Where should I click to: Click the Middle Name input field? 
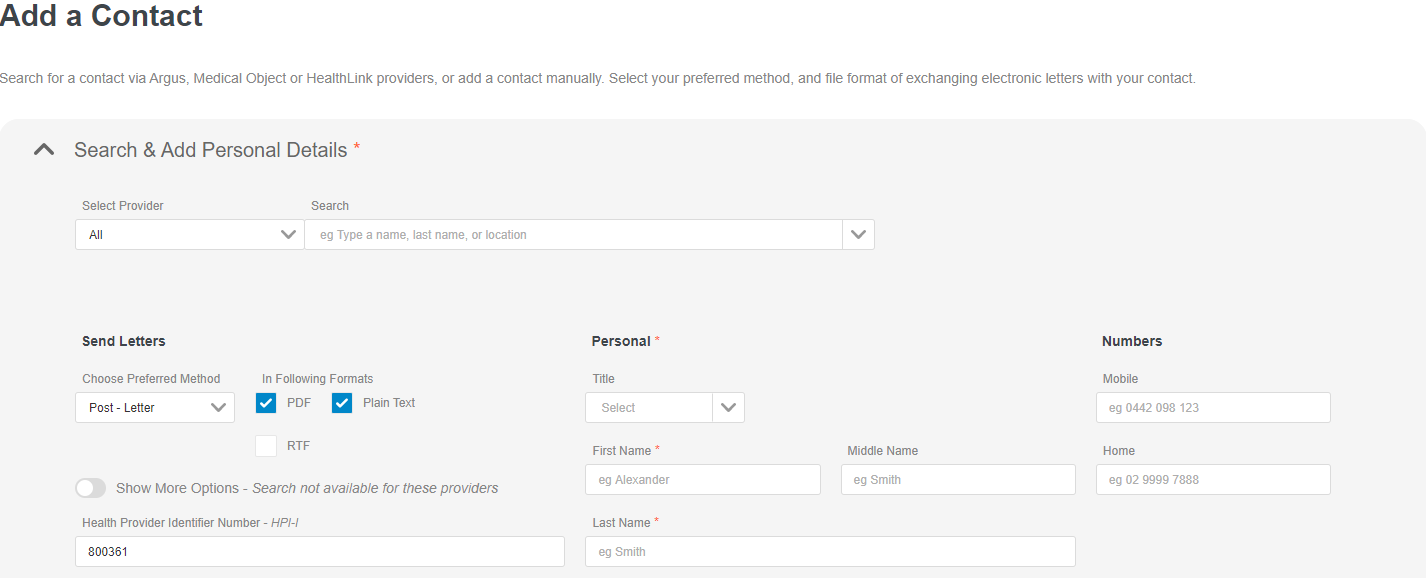click(958, 479)
